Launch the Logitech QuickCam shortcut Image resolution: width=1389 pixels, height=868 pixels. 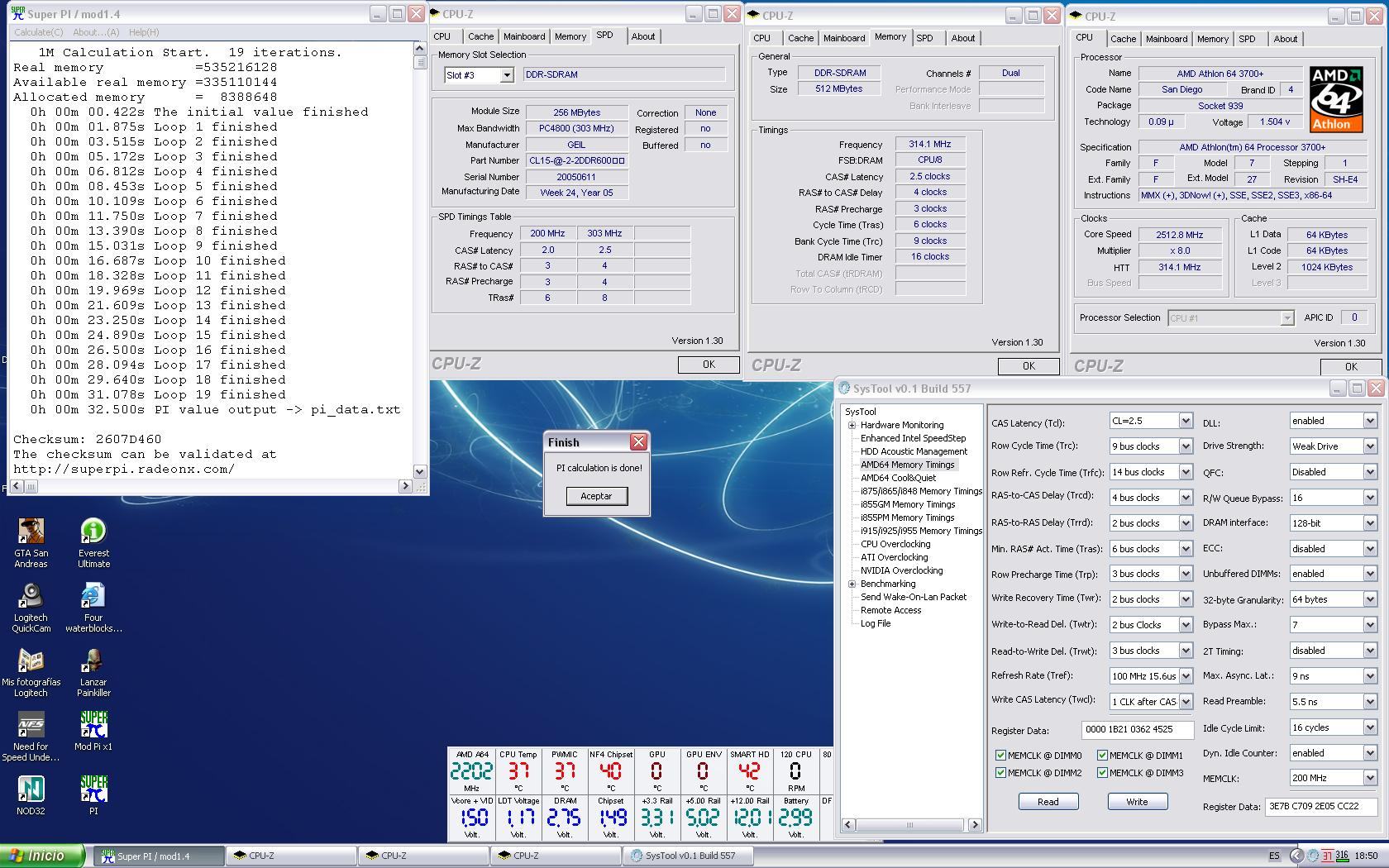coord(31,597)
